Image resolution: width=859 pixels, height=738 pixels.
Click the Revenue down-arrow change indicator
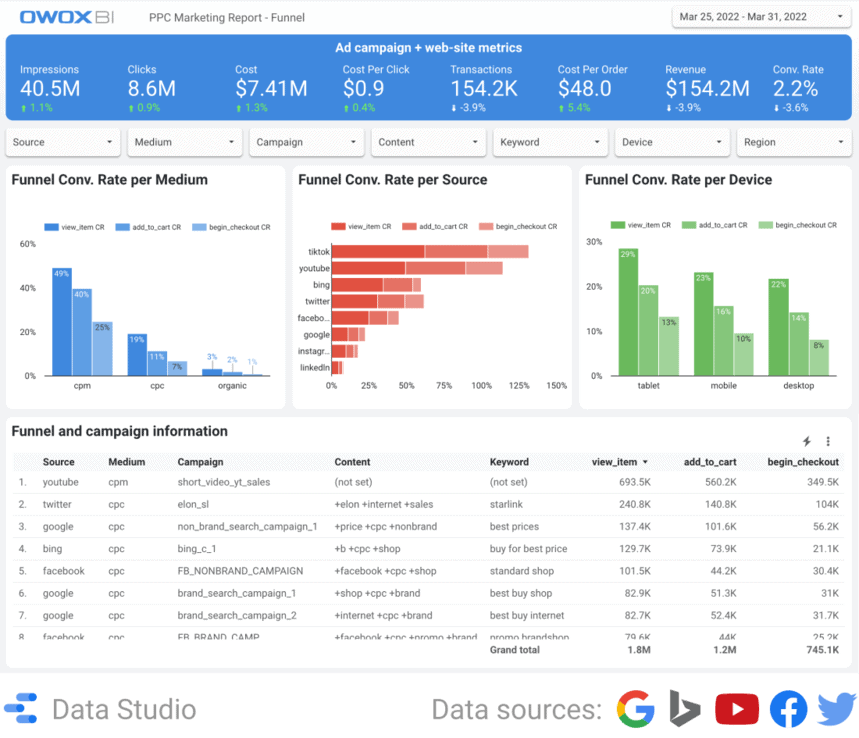[x=669, y=108]
